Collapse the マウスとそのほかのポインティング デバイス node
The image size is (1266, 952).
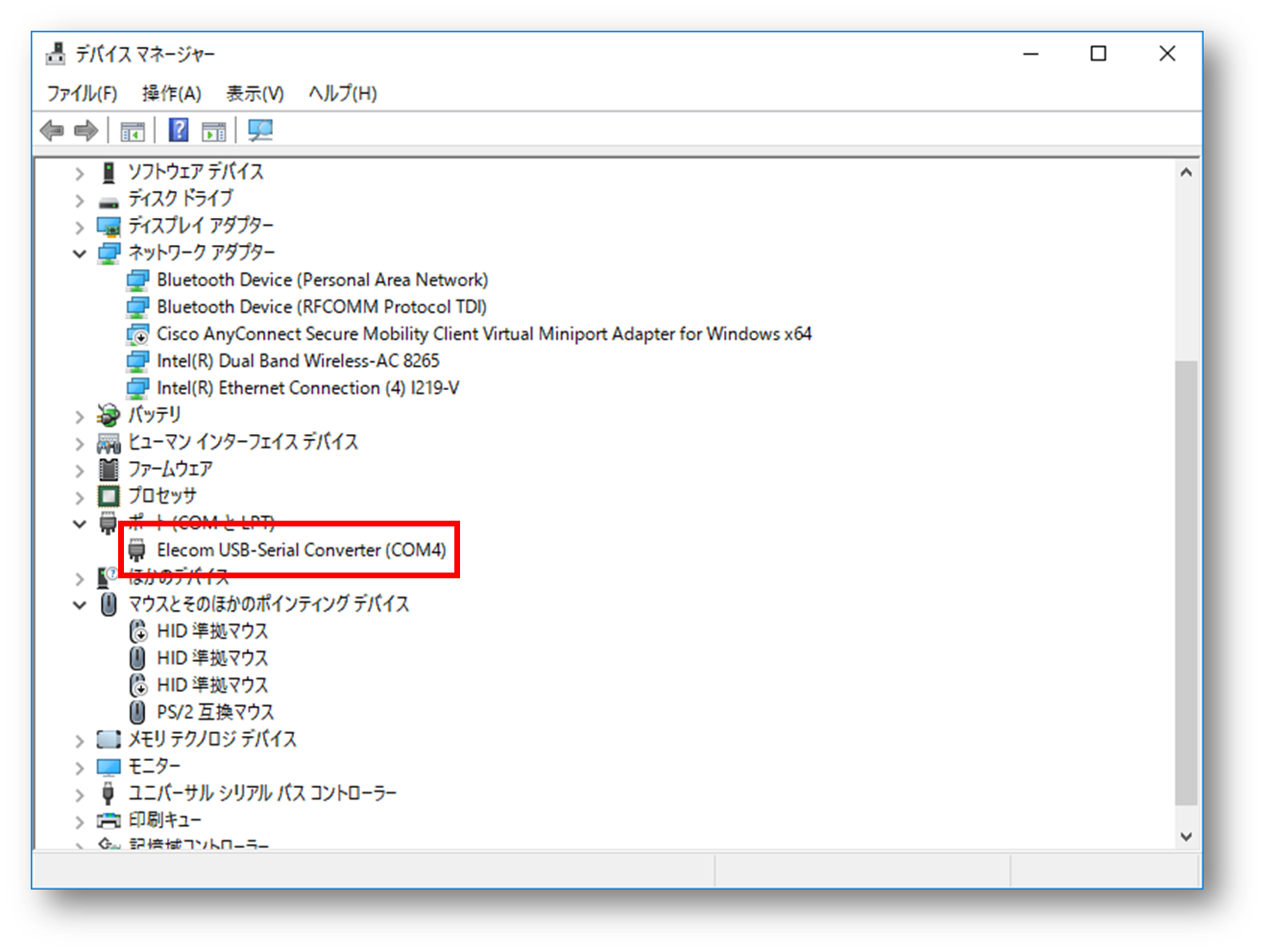click(x=80, y=604)
